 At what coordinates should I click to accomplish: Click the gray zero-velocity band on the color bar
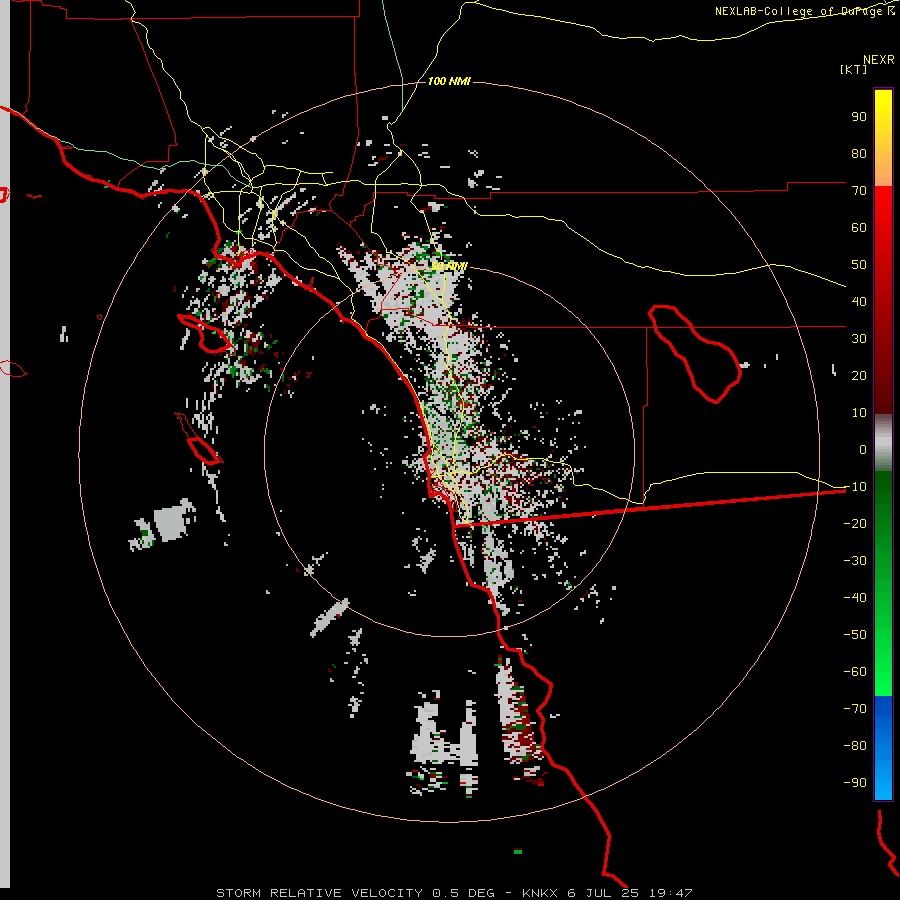tap(883, 443)
